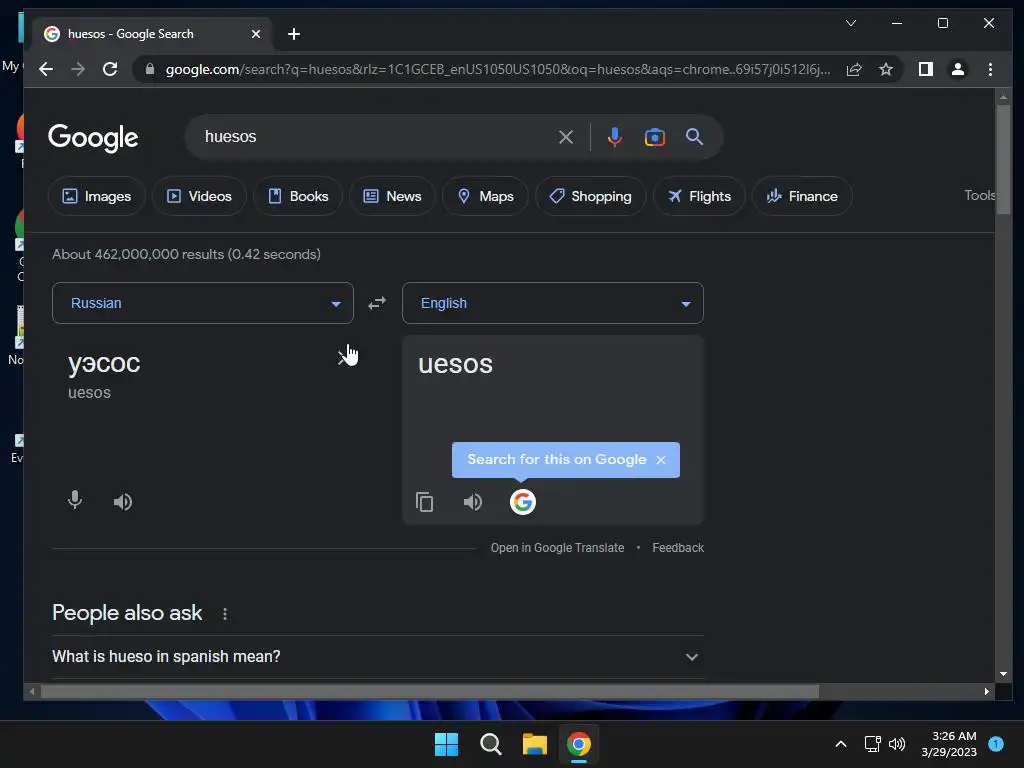
Task: Copy the translation uesos
Action: tap(424, 502)
